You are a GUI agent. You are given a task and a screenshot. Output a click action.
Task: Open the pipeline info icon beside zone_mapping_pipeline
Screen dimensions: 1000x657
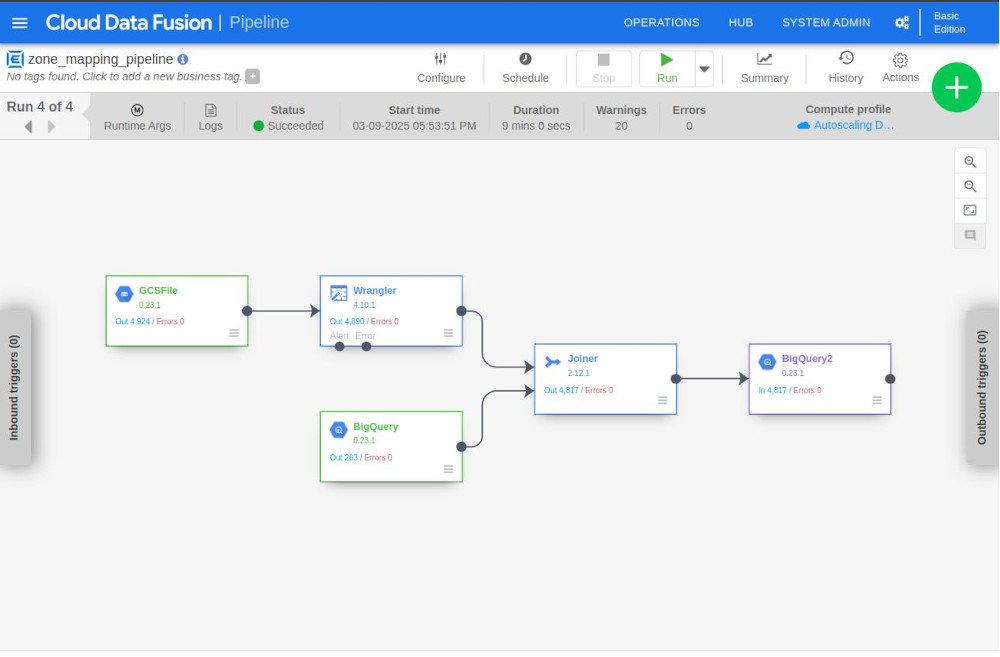tap(183, 59)
